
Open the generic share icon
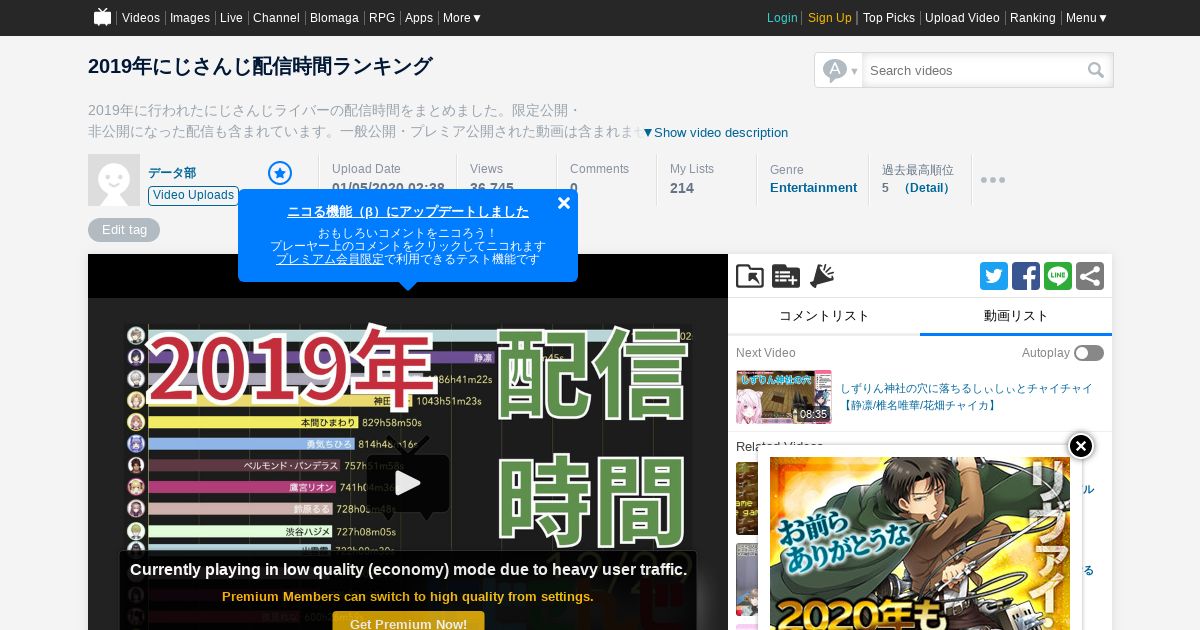click(1090, 276)
